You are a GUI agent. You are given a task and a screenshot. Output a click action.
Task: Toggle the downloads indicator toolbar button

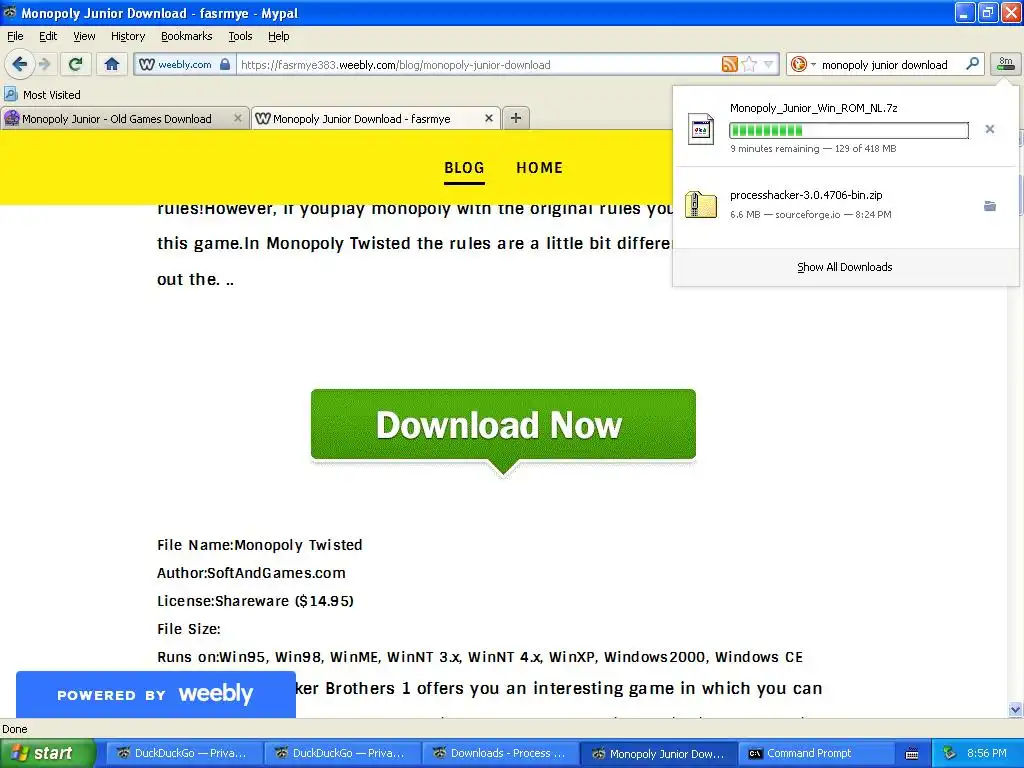point(1006,64)
